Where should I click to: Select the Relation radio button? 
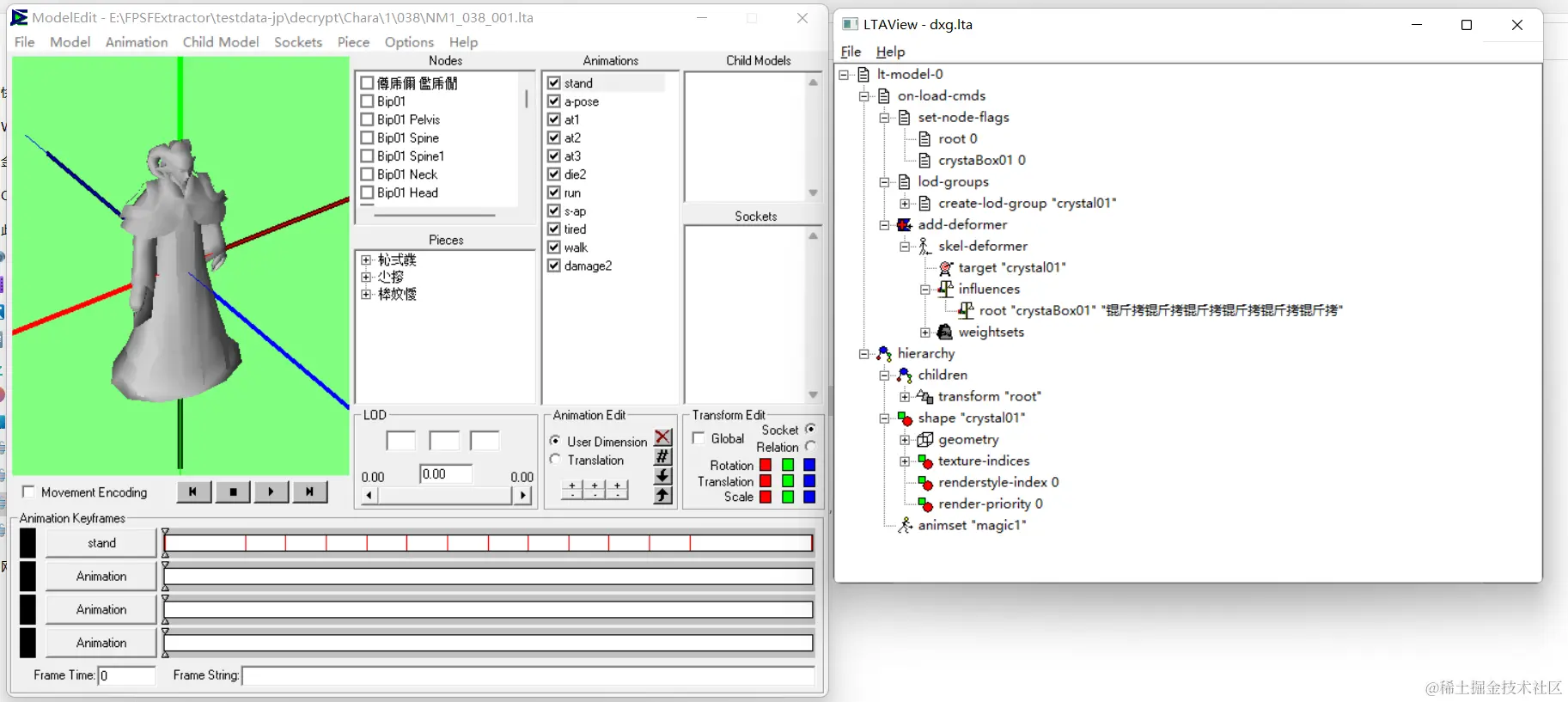pos(809,447)
